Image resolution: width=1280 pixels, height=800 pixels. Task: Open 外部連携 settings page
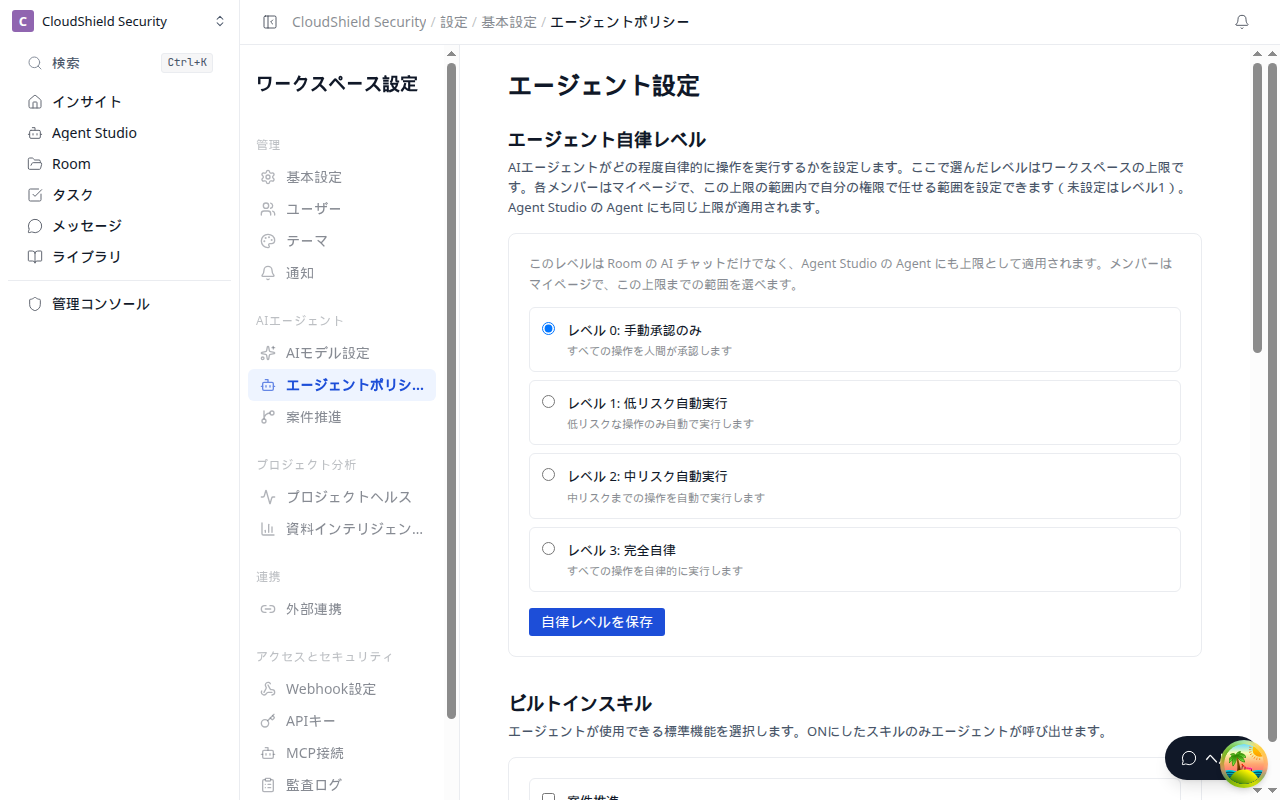(342, 609)
